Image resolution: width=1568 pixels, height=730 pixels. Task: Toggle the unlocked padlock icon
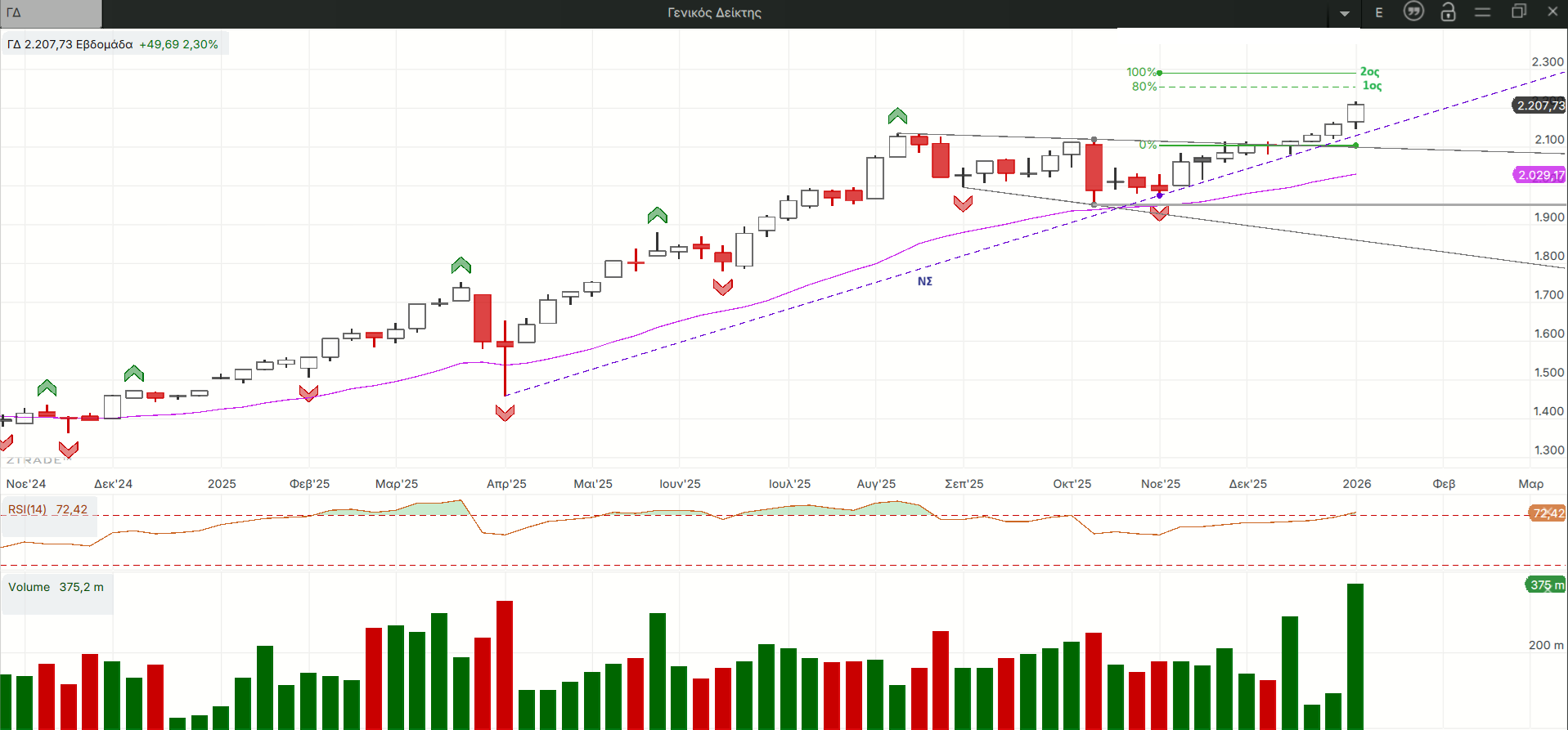pos(1448,11)
